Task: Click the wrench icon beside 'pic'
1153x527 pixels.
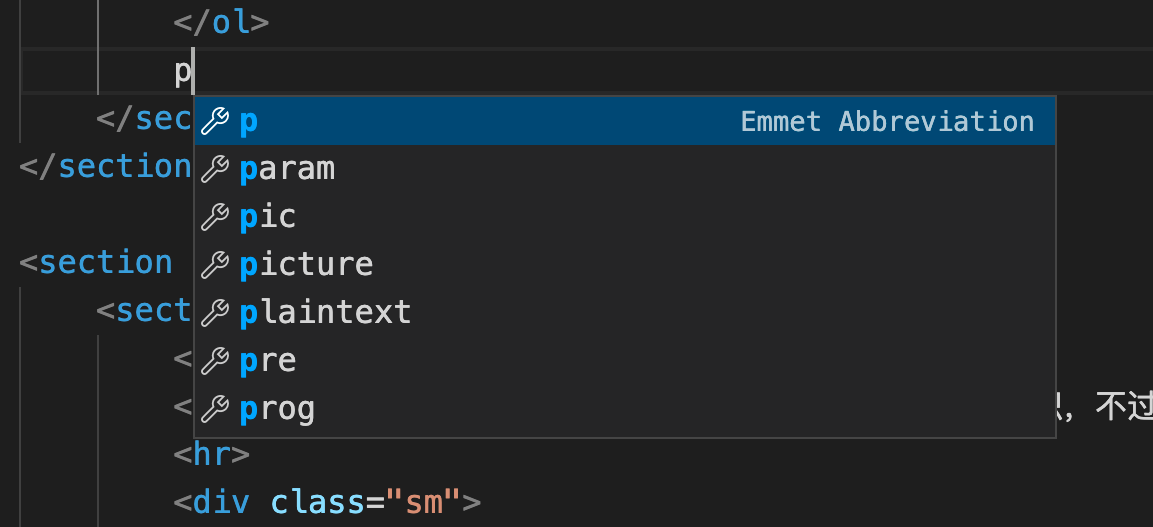Action: 215,217
